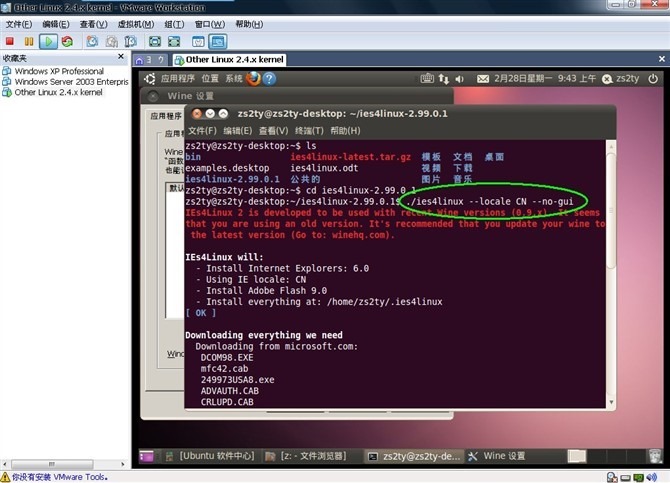Select the highlighted console view icon
670x483 pixels.
[217, 41]
